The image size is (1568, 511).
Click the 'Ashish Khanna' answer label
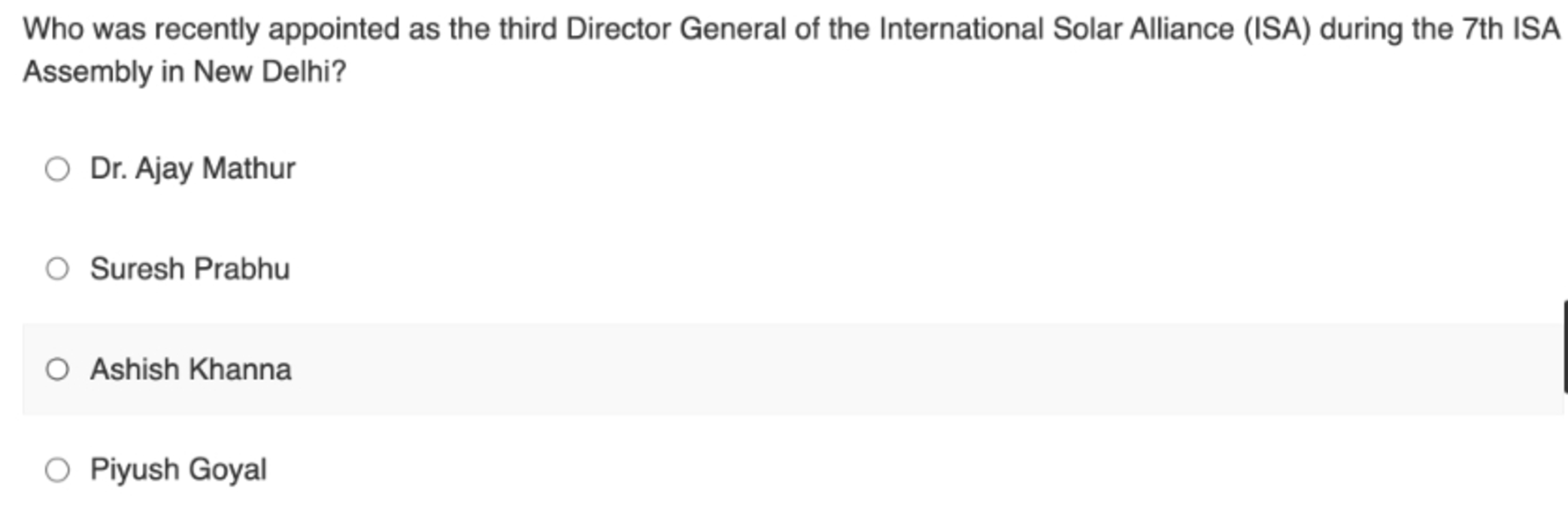(191, 369)
